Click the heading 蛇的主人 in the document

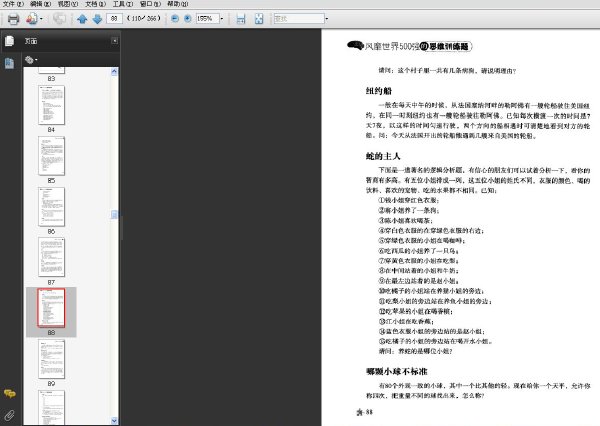tap(383, 156)
